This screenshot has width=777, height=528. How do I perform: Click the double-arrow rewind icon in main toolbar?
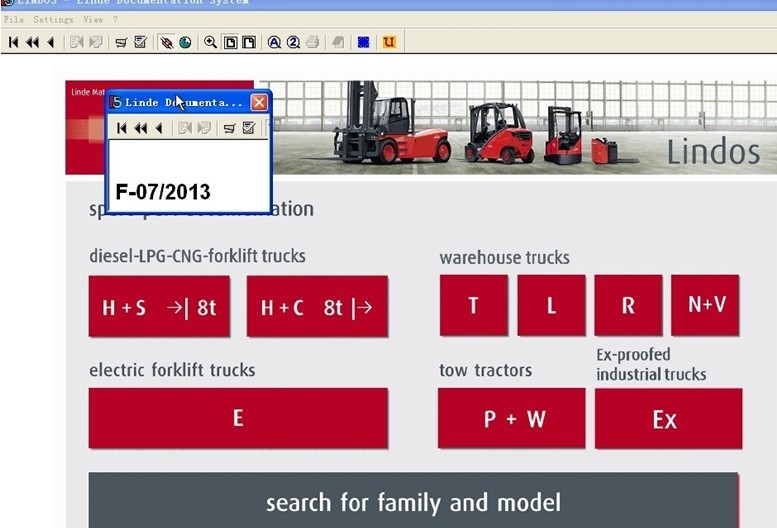pyautogui.click(x=32, y=42)
